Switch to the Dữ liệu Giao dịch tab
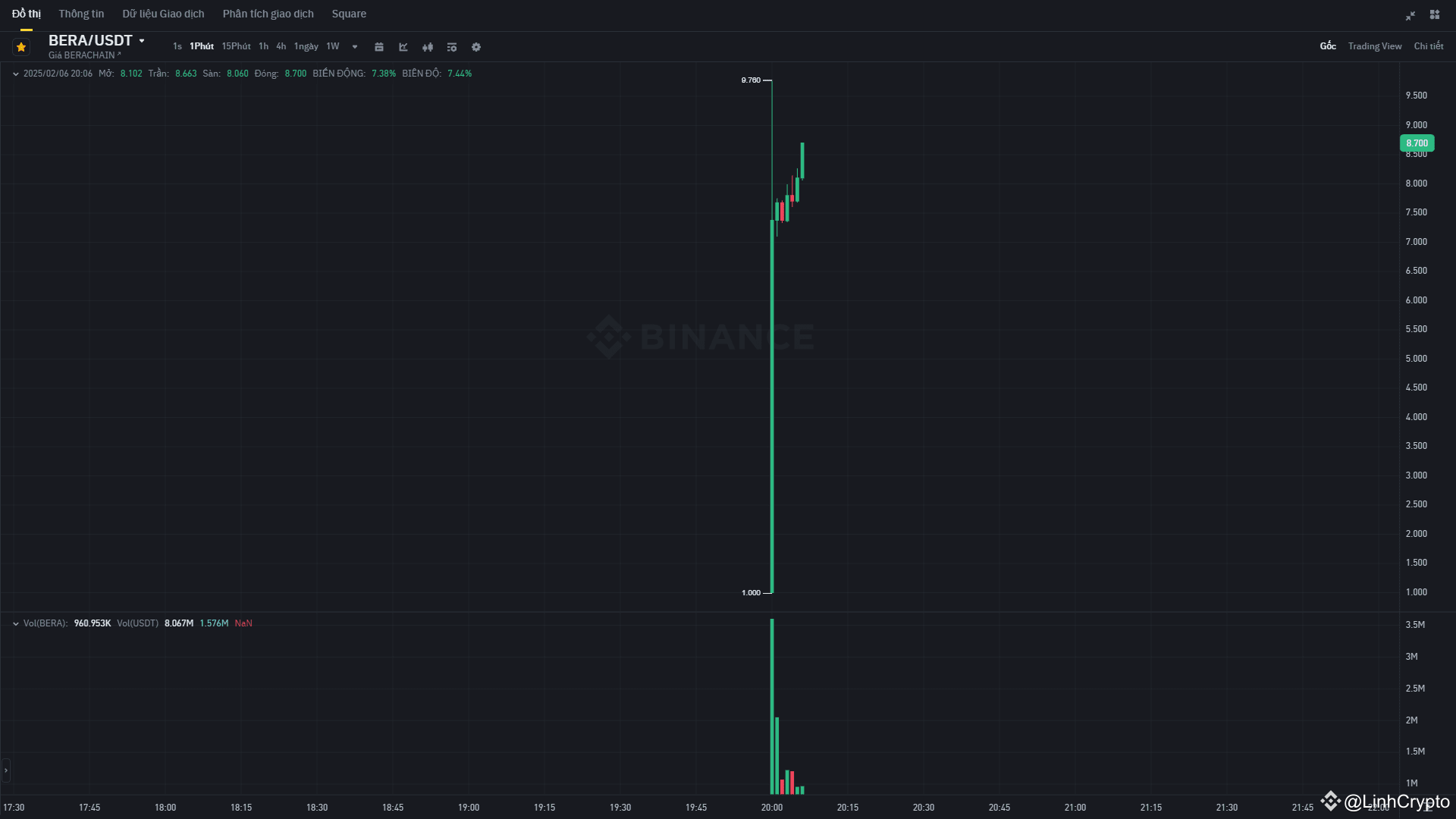Viewport: 1456px width, 819px height. (163, 14)
